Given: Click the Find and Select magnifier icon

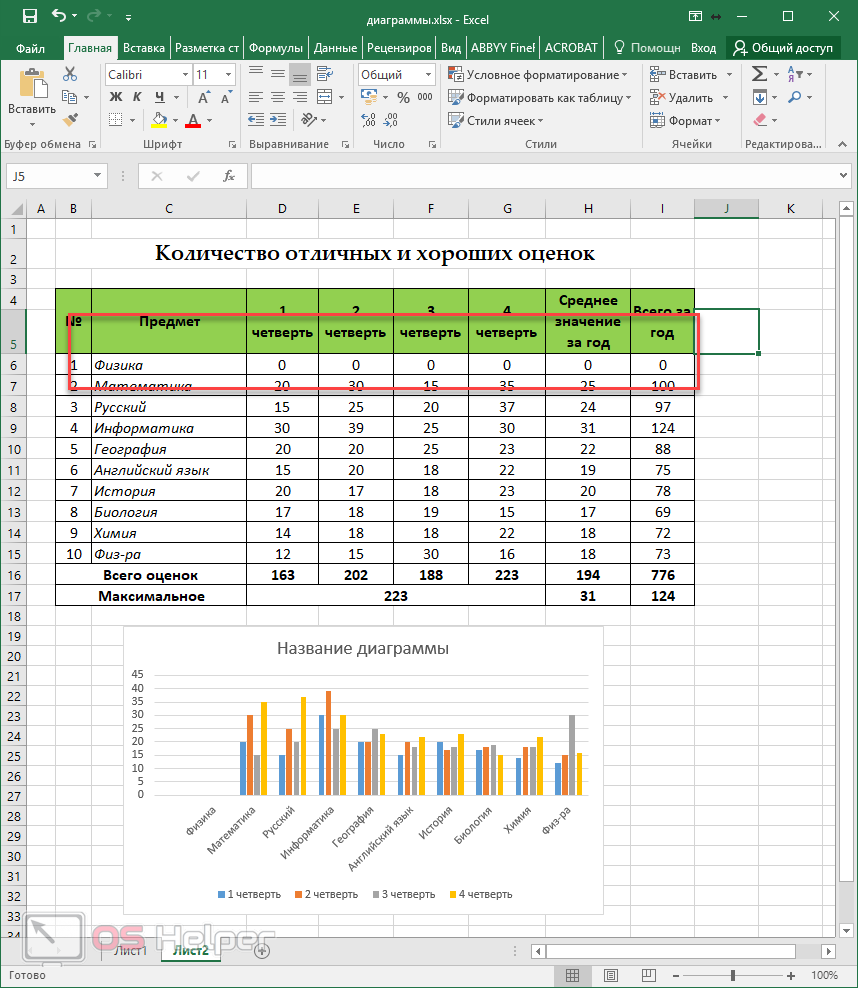Looking at the screenshot, I should [795, 97].
